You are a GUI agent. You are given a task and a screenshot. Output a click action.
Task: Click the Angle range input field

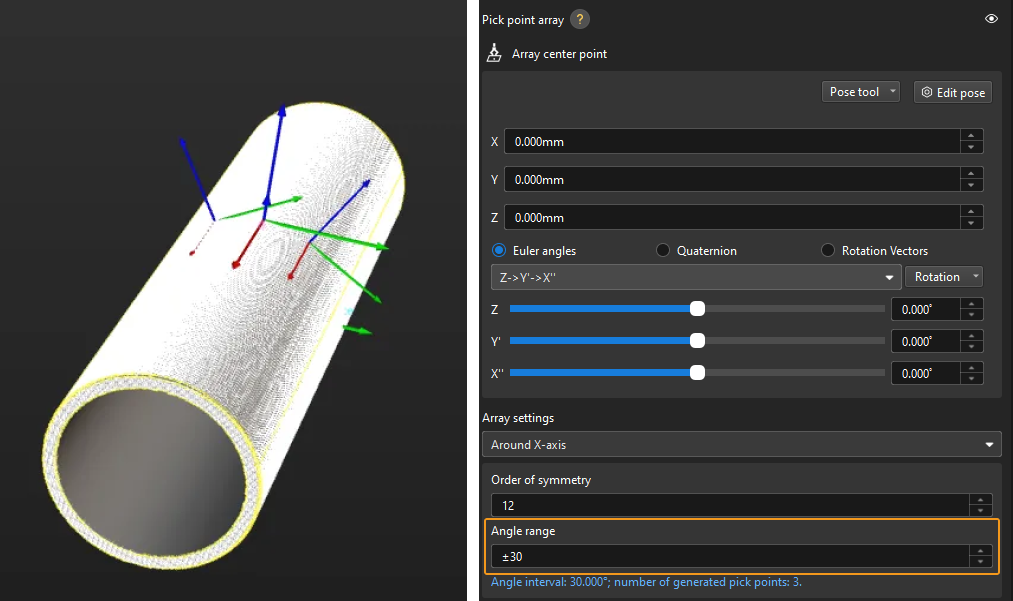tap(730, 556)
